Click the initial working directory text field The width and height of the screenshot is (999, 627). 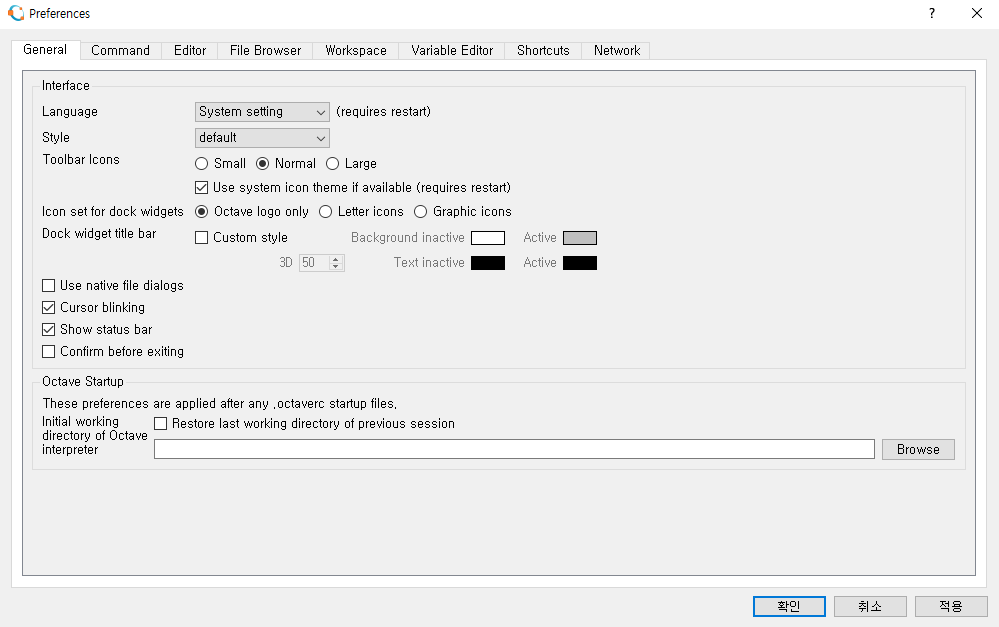click(514, 449)
